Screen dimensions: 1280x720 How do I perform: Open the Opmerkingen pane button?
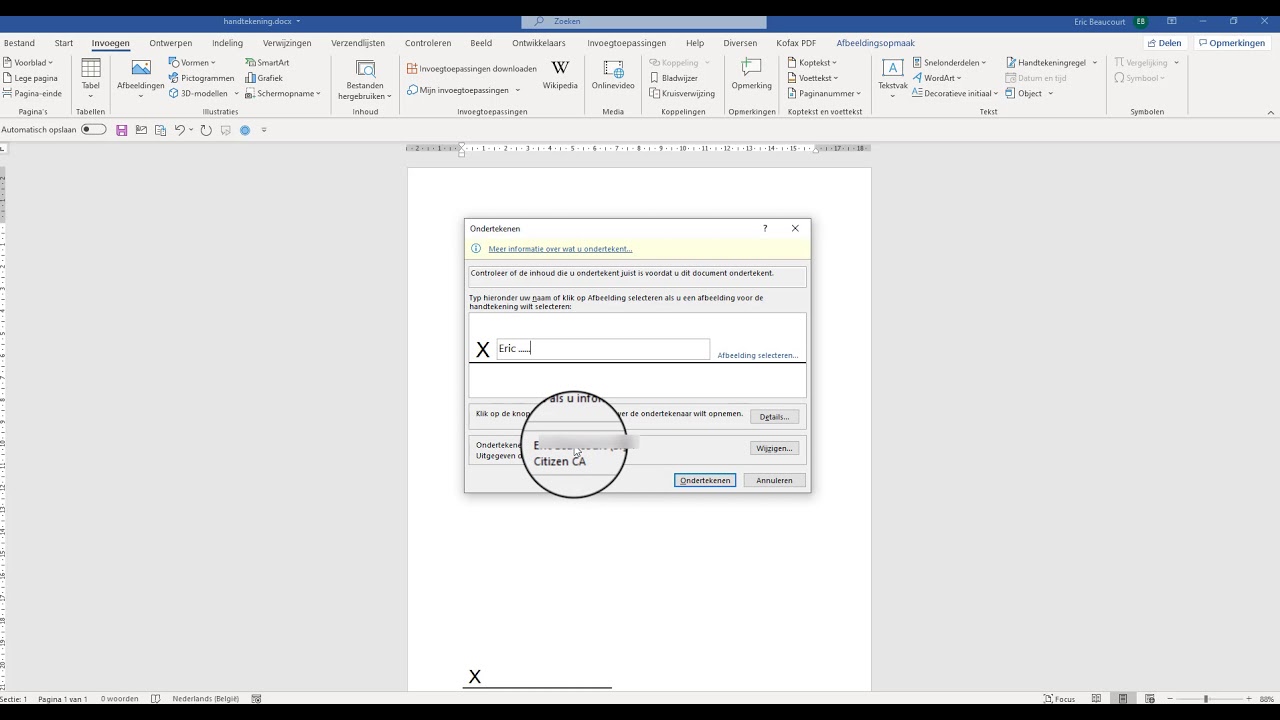tap(1232, 43)
